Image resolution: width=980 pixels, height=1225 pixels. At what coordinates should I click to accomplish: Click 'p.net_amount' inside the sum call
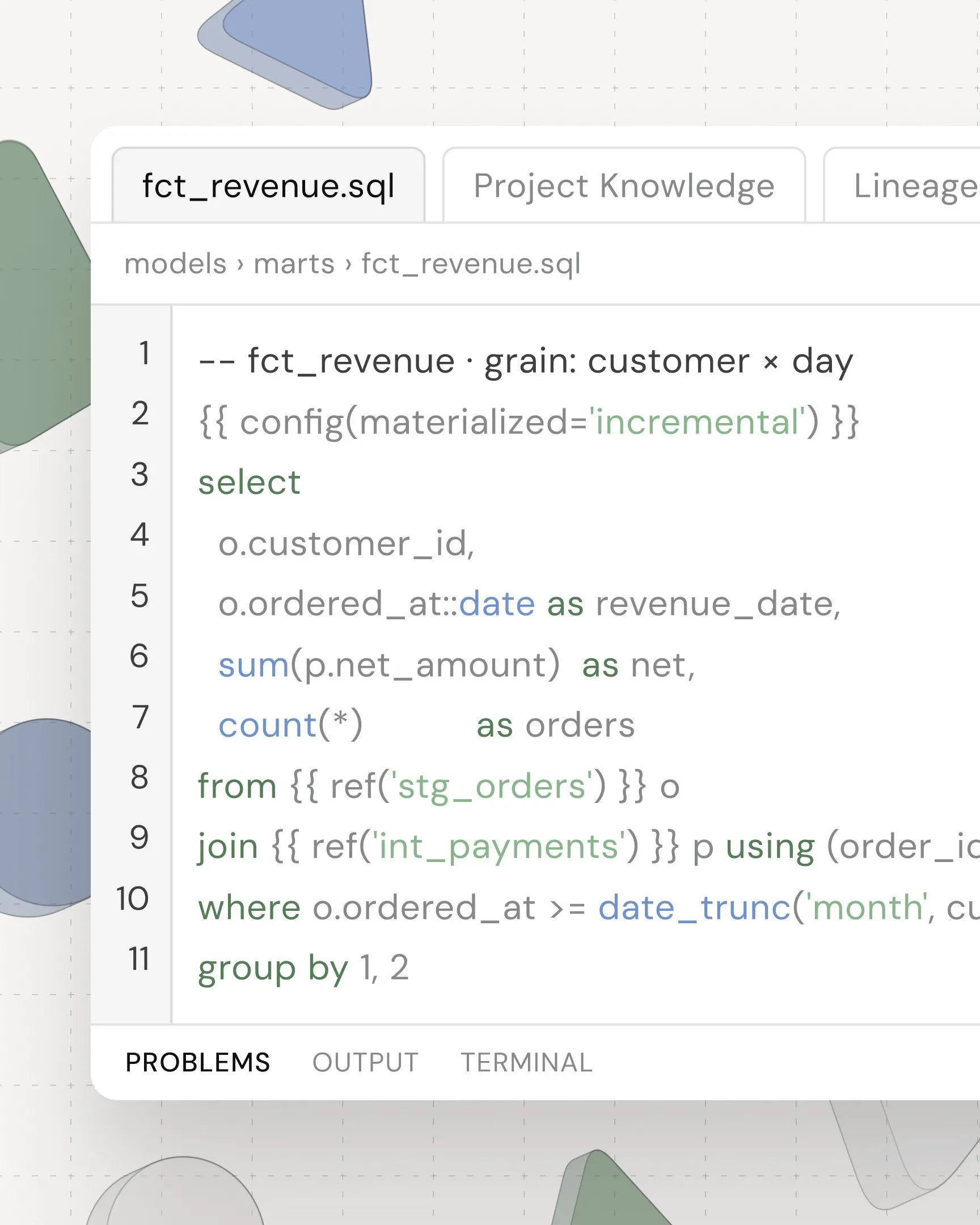coord(425,665)
